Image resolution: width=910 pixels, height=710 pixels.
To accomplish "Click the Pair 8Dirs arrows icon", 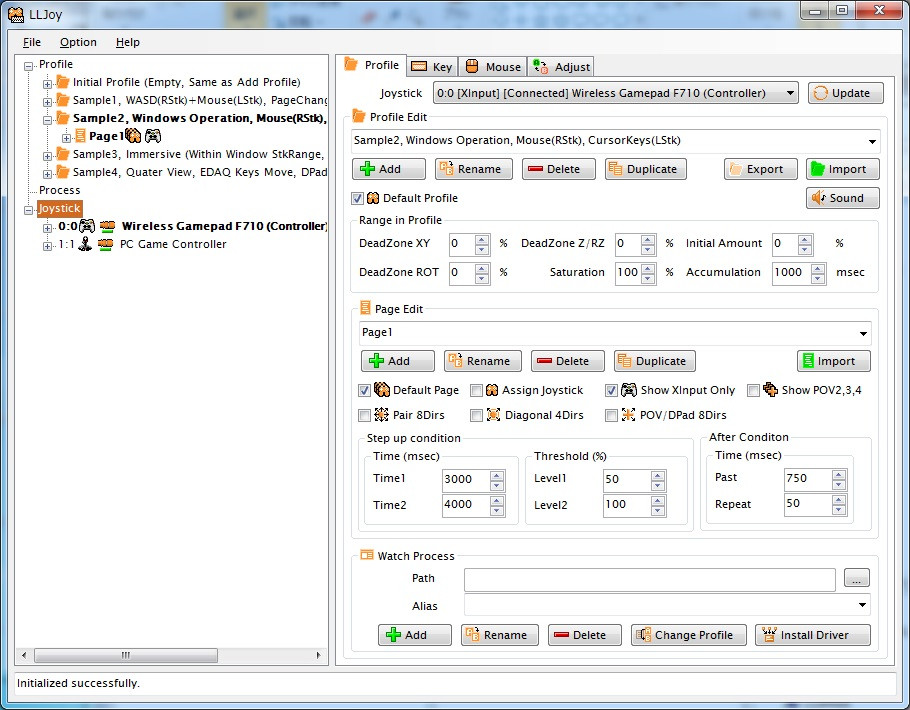I will (x=381, y=415).
